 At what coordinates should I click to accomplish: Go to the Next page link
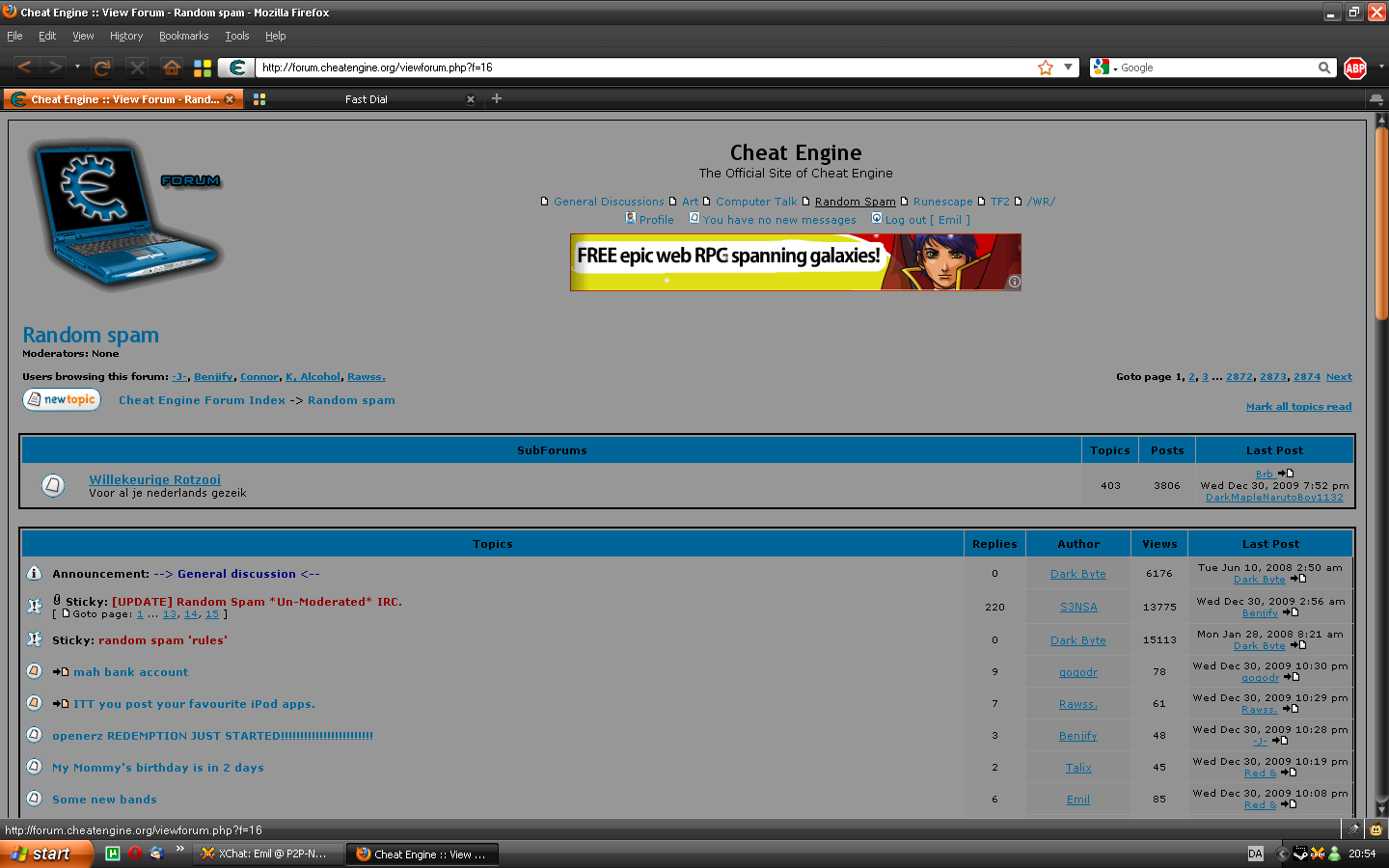[1339, 377]
